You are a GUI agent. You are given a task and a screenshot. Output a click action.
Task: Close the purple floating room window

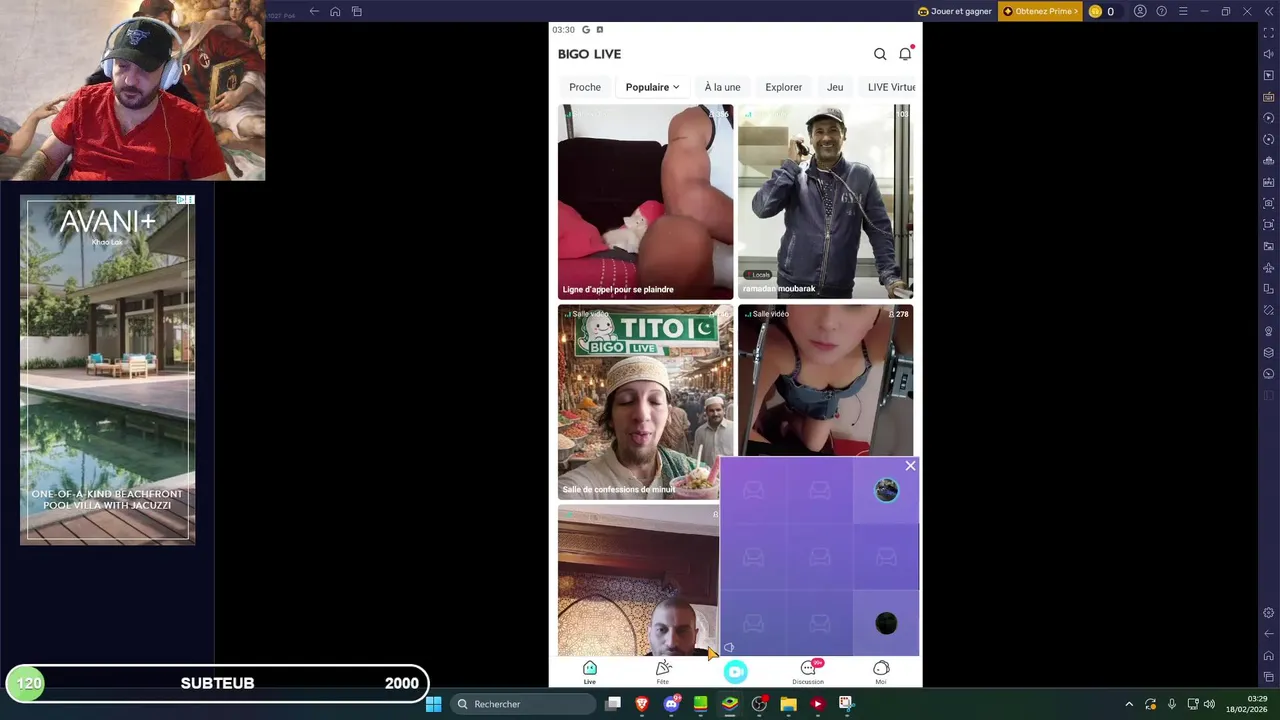910,466
